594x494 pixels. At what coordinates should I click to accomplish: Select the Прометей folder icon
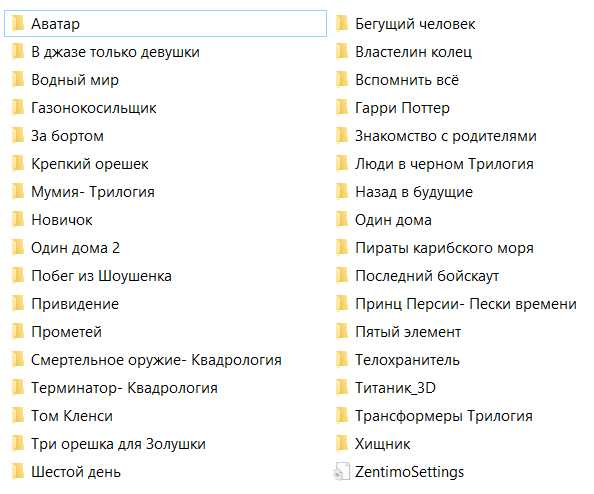pos(18,332)
